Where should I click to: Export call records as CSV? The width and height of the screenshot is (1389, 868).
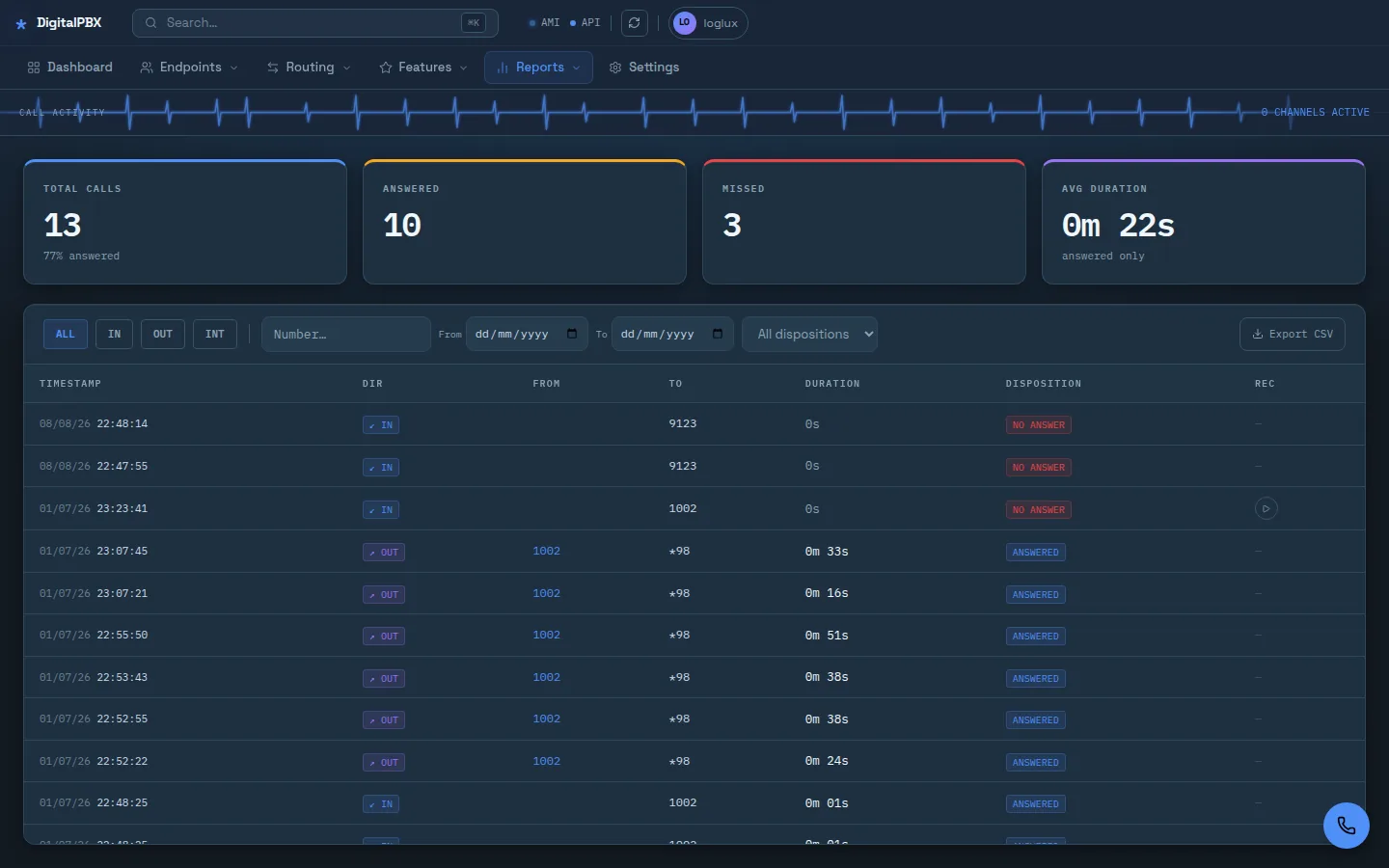(x=1293, y=335)
